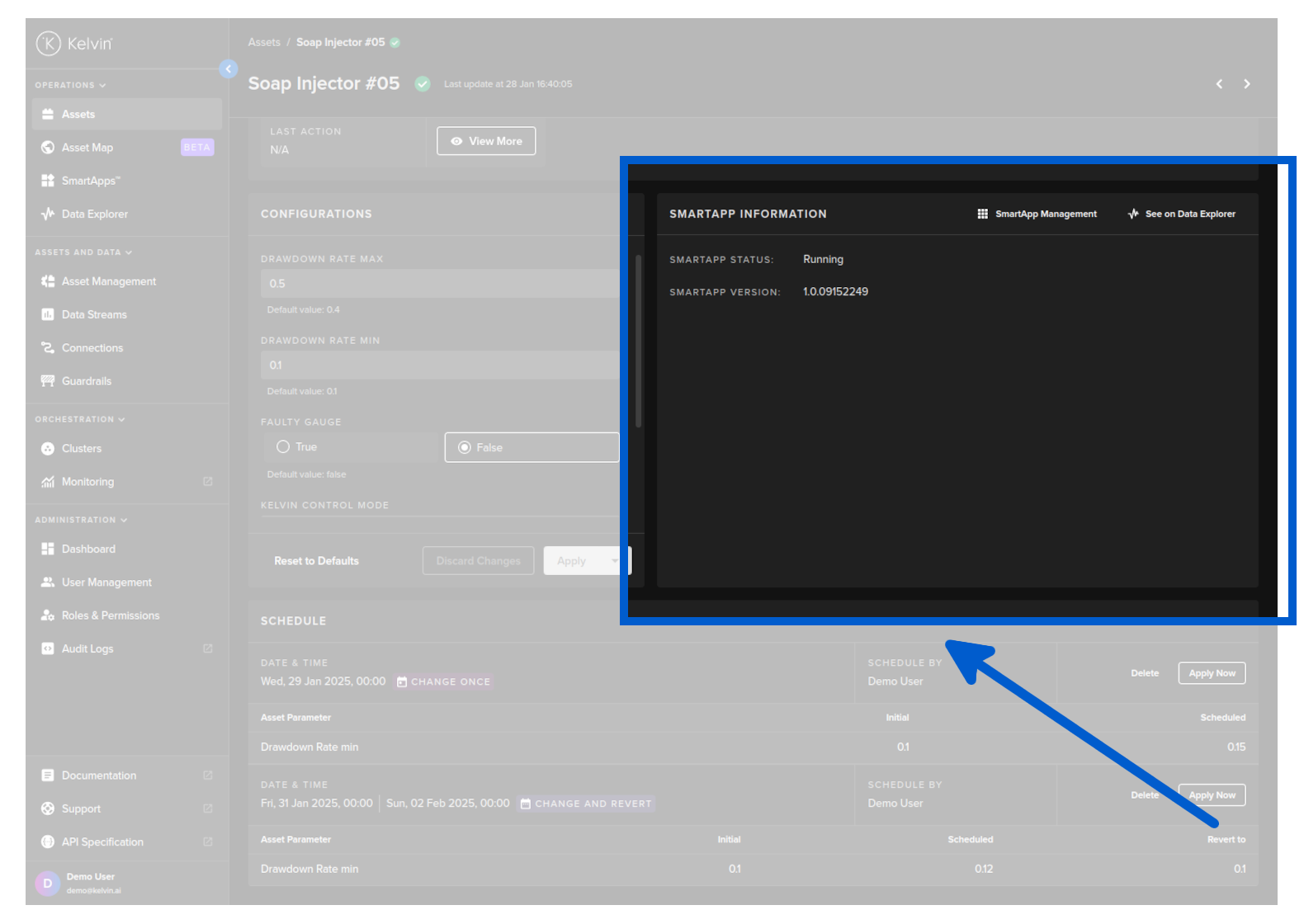Click the Kelvin logo icon
The height and width of the screenshot is (924, 1304).
coord(49,43)
